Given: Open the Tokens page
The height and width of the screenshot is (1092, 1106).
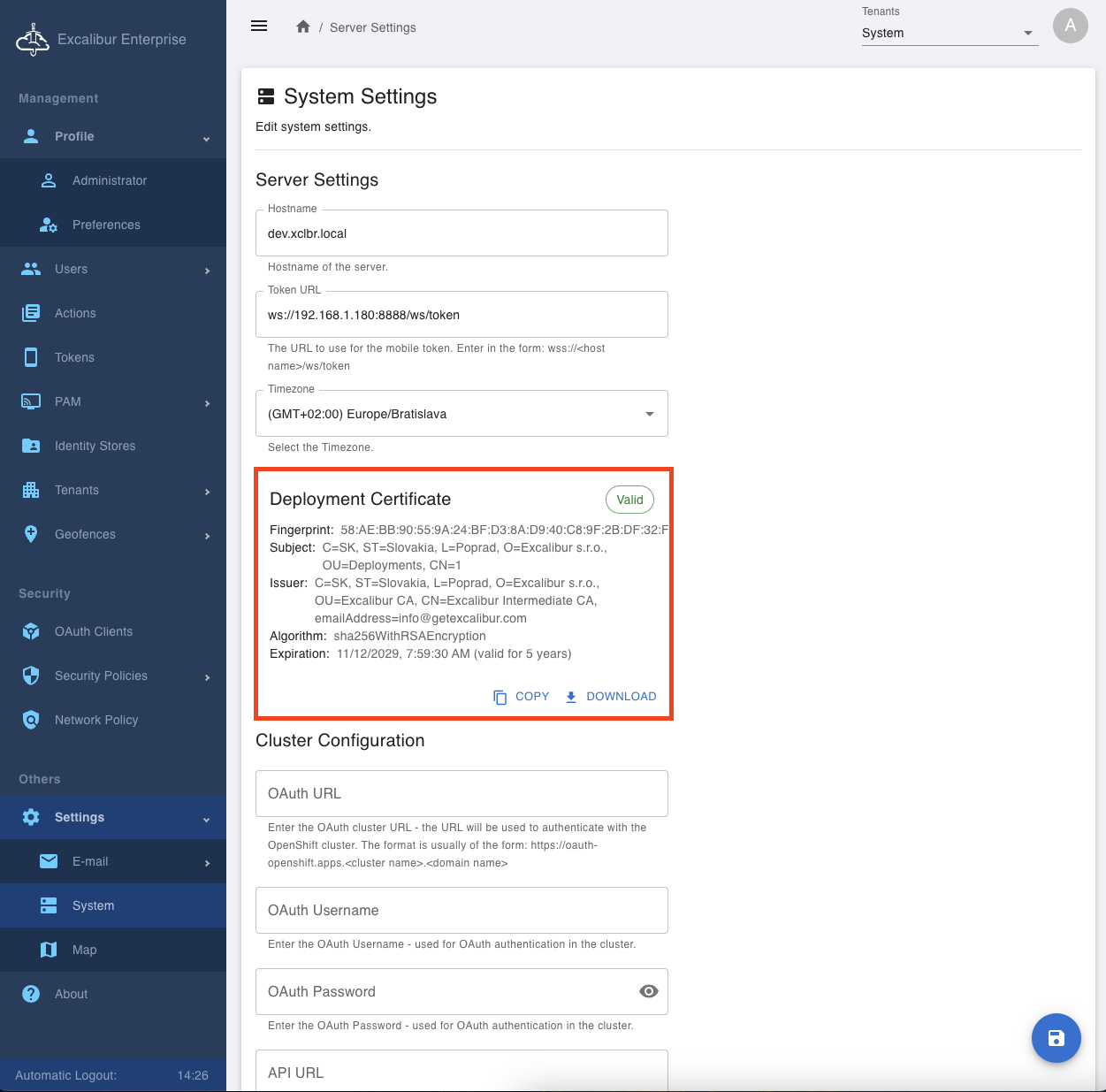Looking at the screenshot, I should [74, 357].
